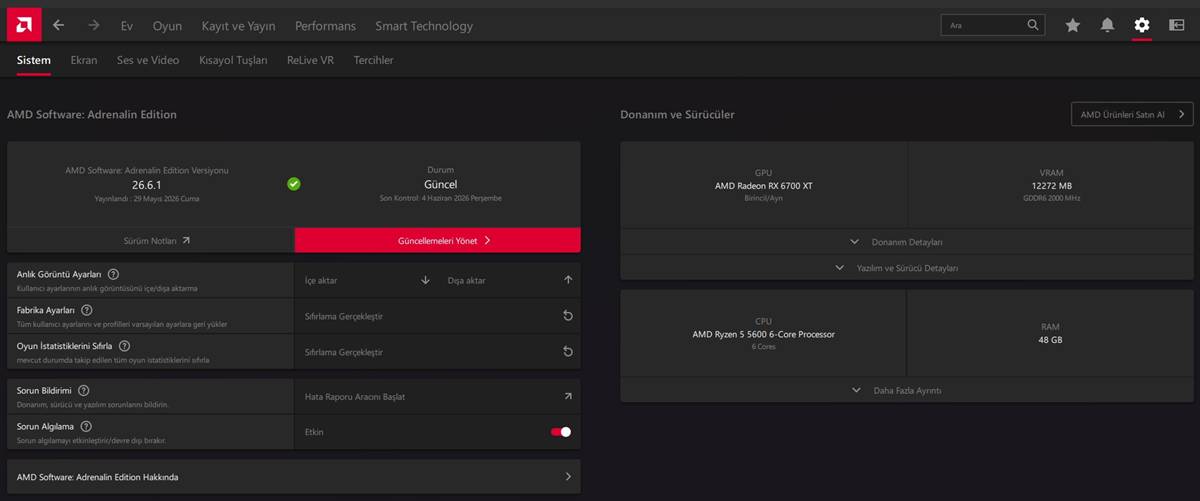The height and width of the screenshot is (501, 1200).
Task: Select the Sistem tab
Action: click(x=33, y=60)
